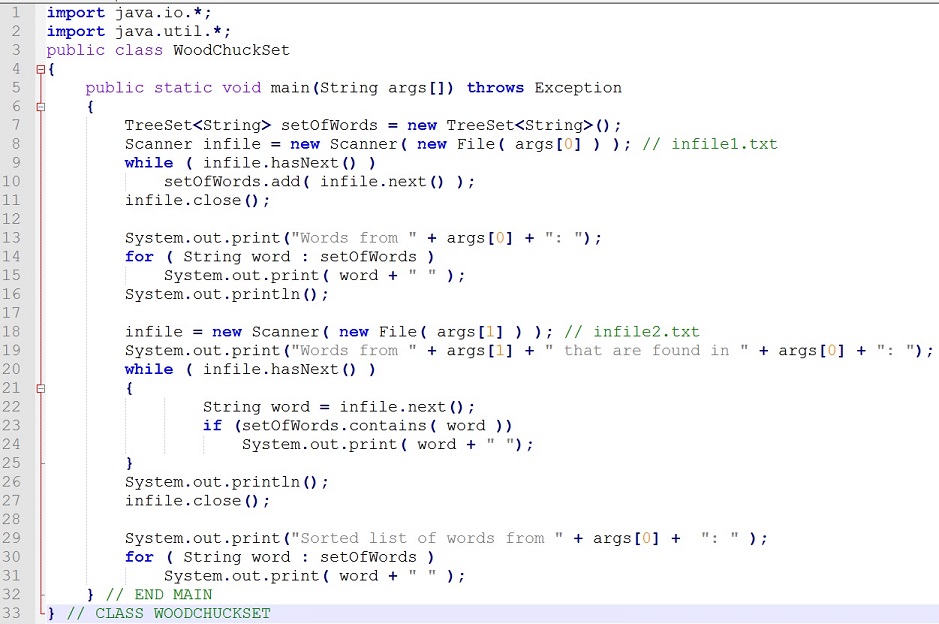This screenshot has height=624, width=939.
Task: Collapse the main method fold marker on line 6
Action: click(x=41, y=107)
